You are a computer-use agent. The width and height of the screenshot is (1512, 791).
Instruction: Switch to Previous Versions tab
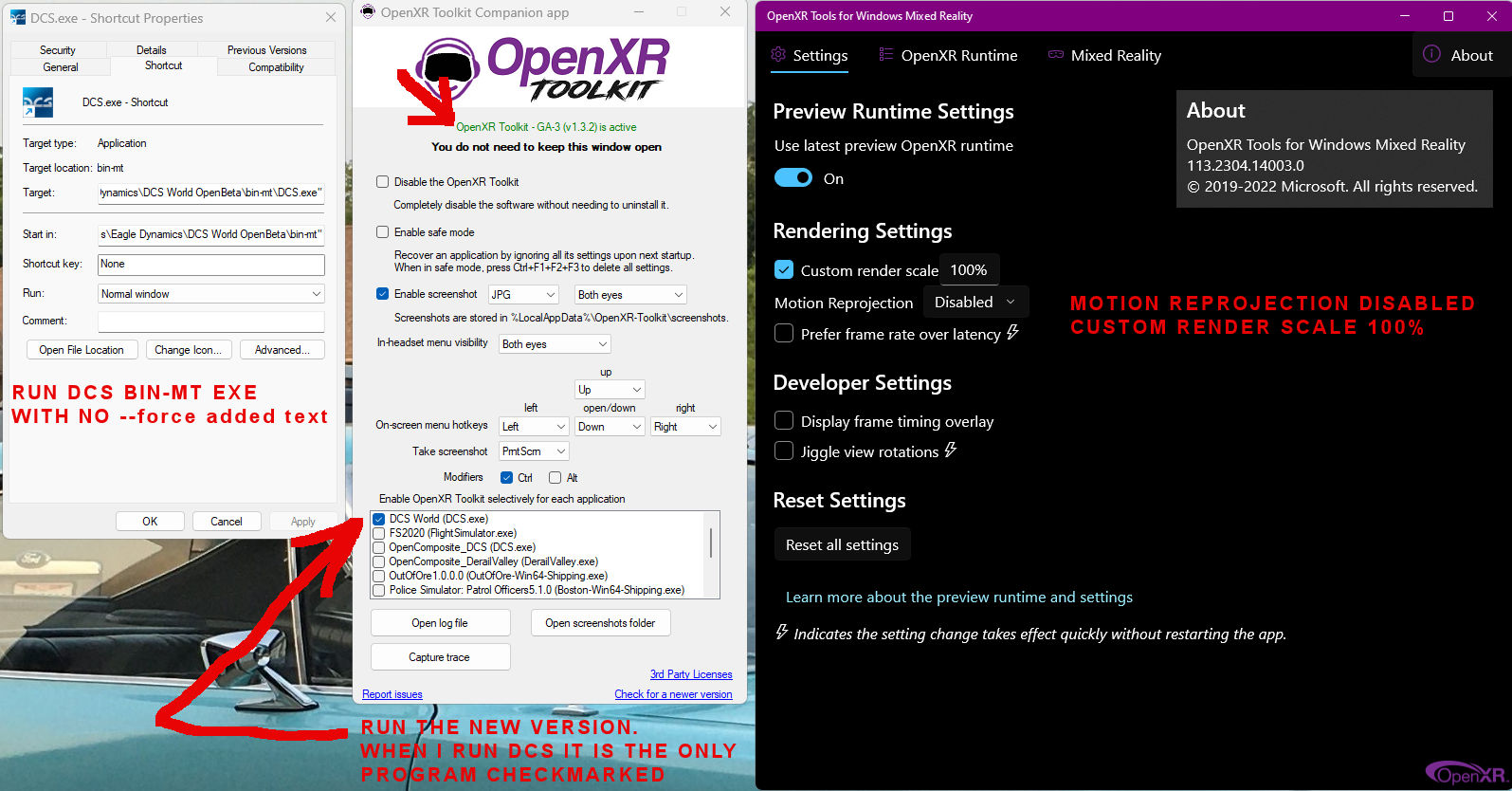(267, 50)
